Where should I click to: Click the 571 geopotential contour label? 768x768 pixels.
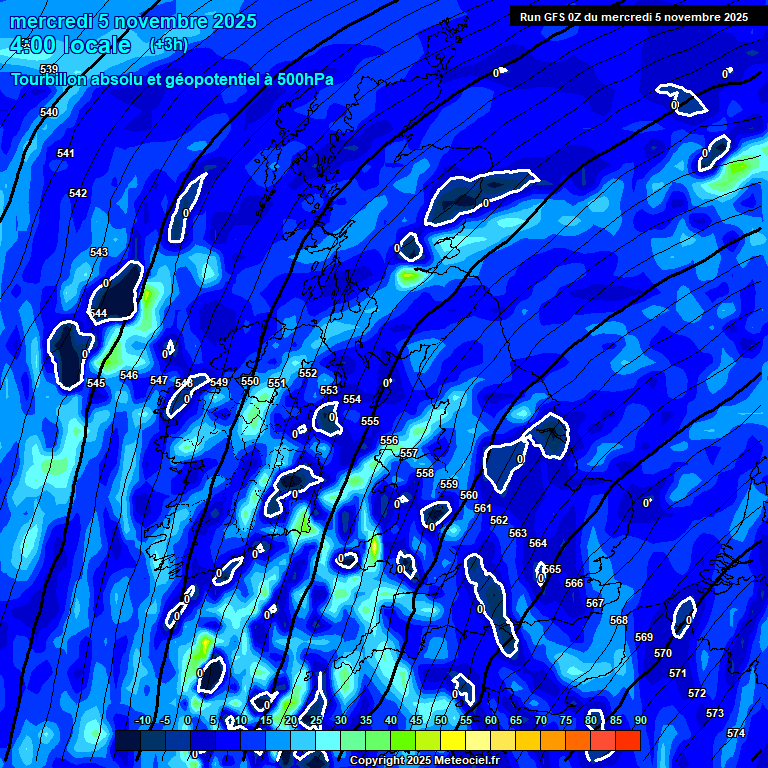pos(678,674)
